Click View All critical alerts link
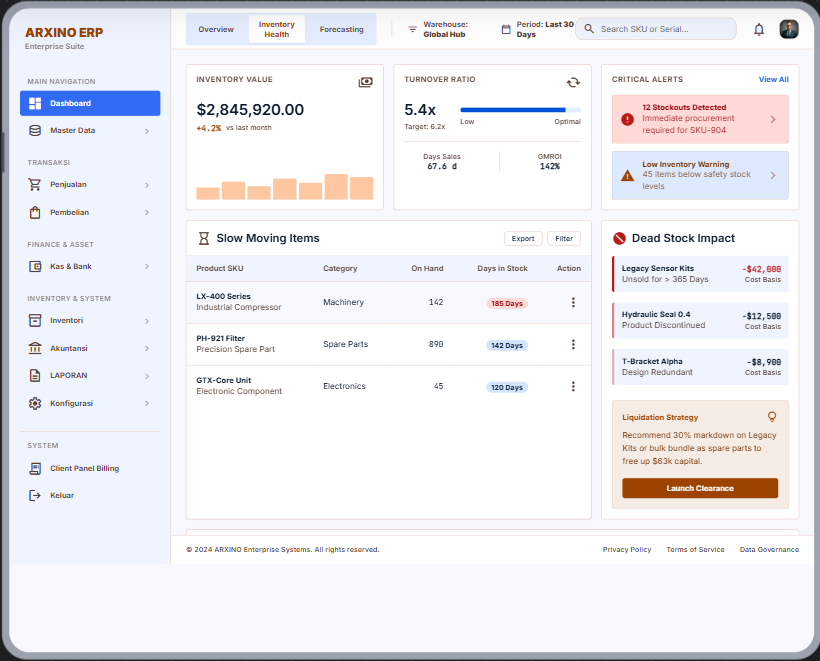820x661 pixels. coord(773,79)
